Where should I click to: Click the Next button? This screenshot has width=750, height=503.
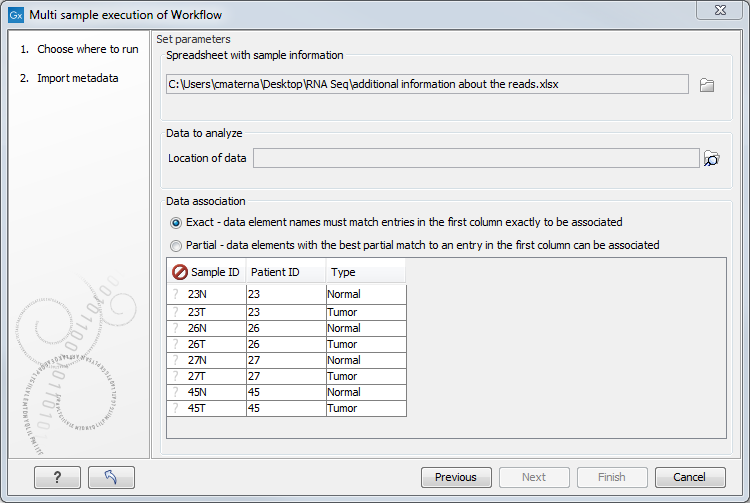pyautogui.click(x=534, y=477)
